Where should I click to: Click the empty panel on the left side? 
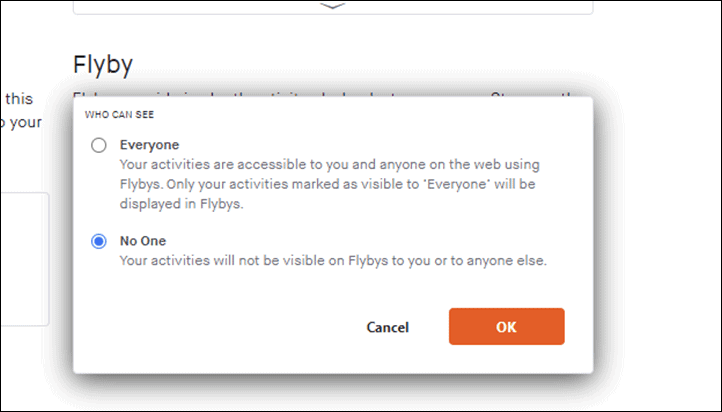[24, 259]
